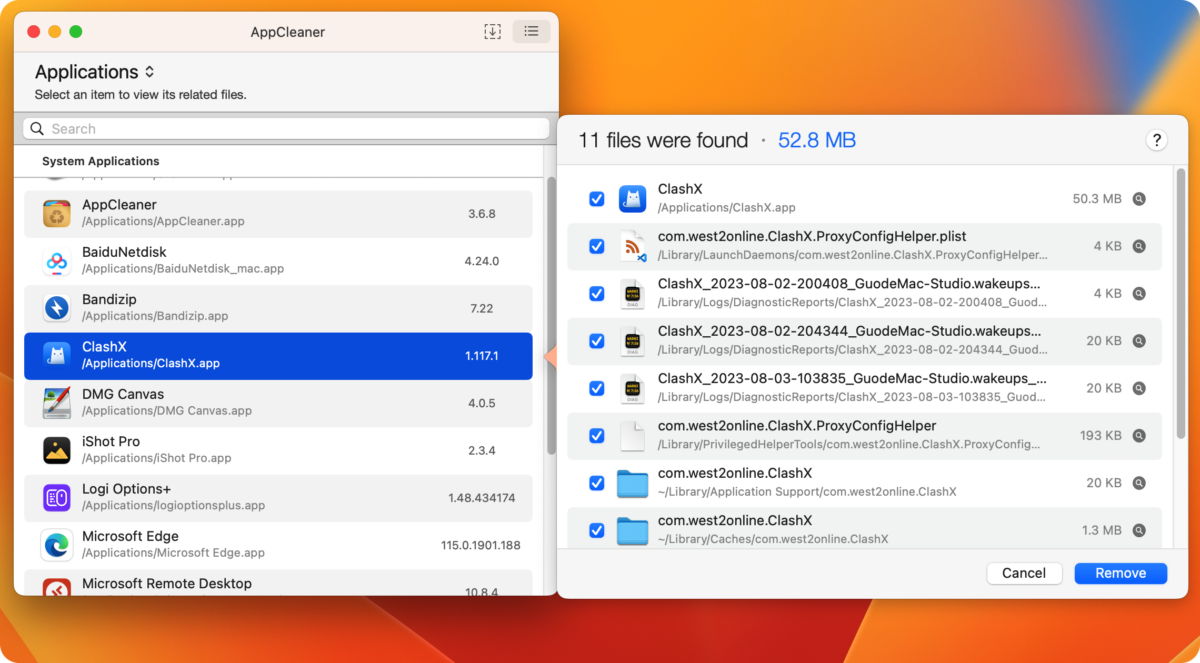Reveal Application Support ClashX folder in Finder

point(1138,483)
